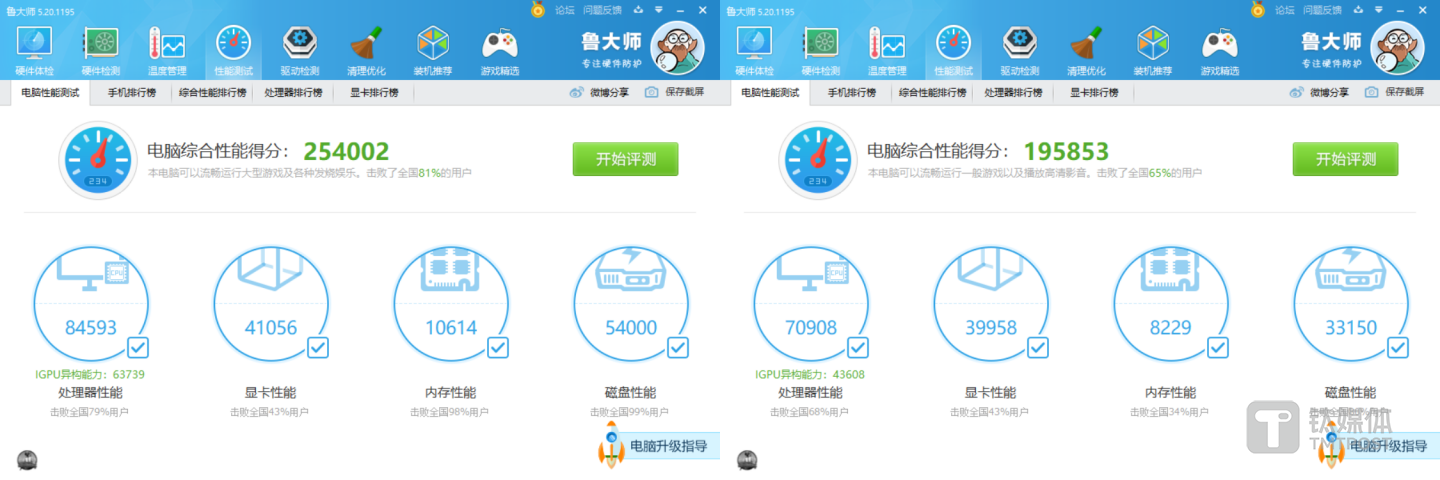The width and height of the screenshot is (1440, 480).
Task: Uncheck 显卡性能 checkbox scoring 39958
Action: 1038,347
